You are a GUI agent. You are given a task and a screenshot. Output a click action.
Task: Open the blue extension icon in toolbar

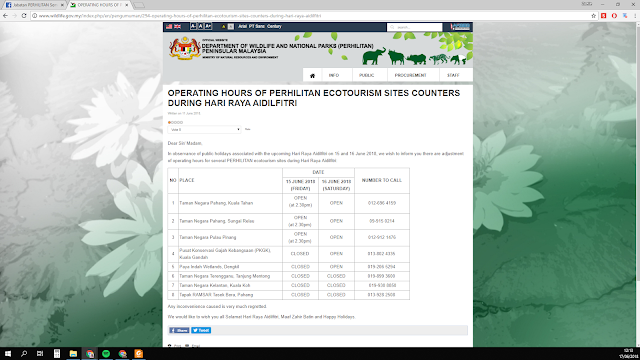point(625,16)
